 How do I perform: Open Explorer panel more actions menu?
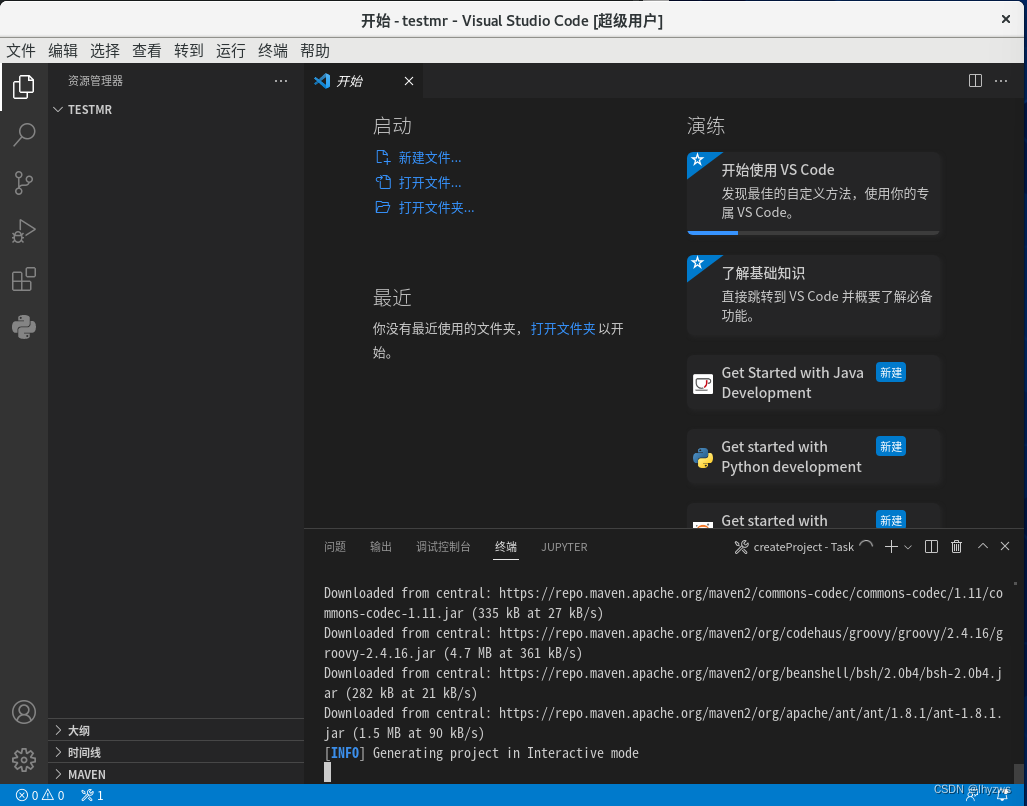tap(281, 81)
